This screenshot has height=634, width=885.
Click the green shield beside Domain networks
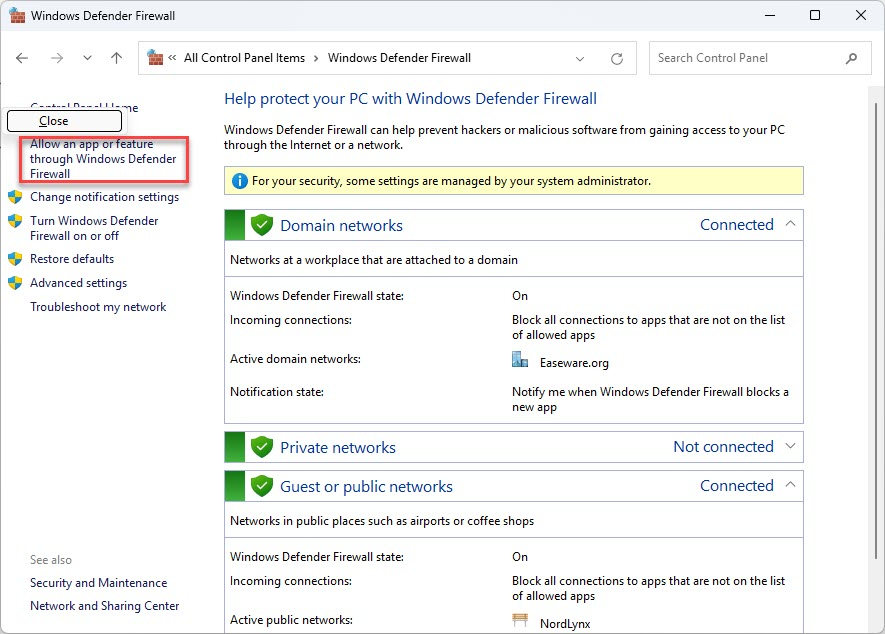(x=262, y=225)
